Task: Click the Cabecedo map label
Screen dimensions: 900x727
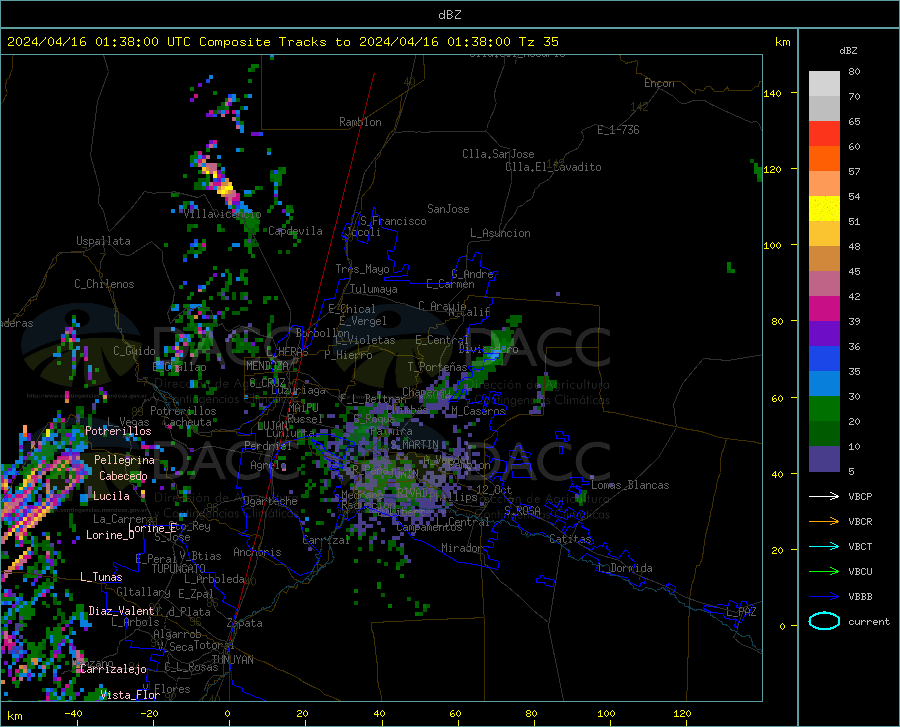Action: tap(123, 476)
